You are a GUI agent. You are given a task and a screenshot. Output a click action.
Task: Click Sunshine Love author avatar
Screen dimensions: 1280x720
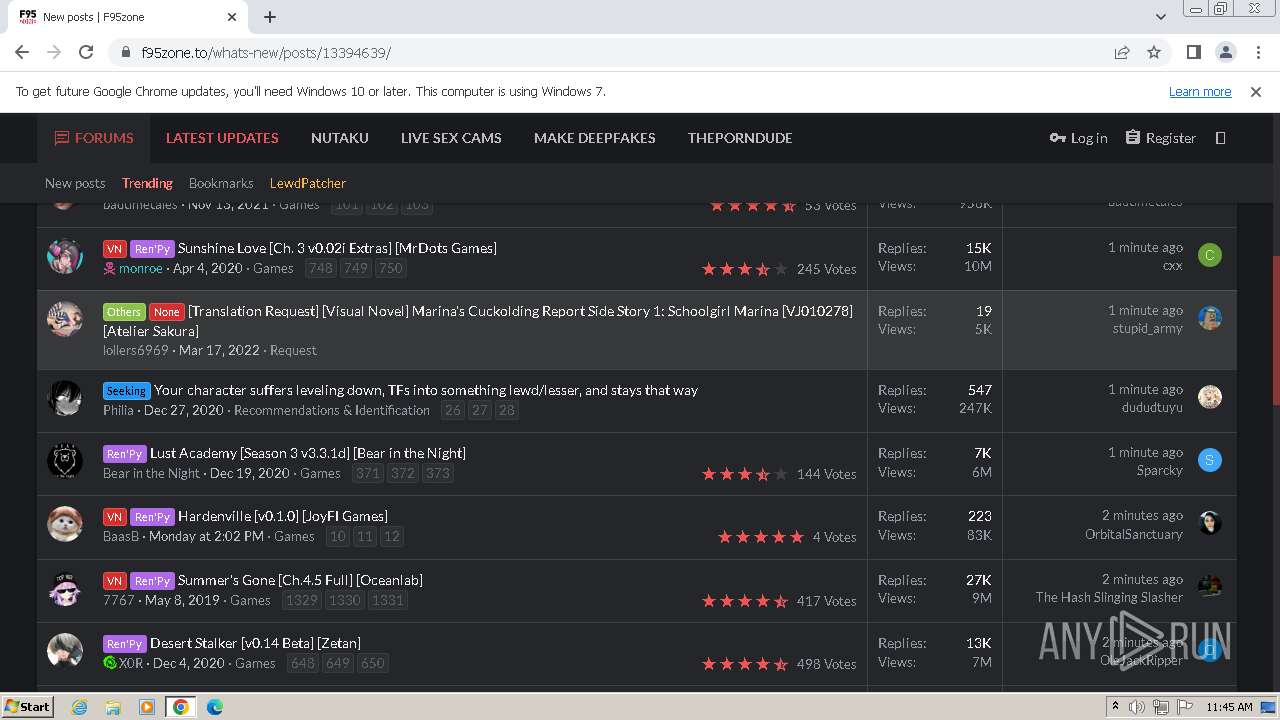(65, 256)
